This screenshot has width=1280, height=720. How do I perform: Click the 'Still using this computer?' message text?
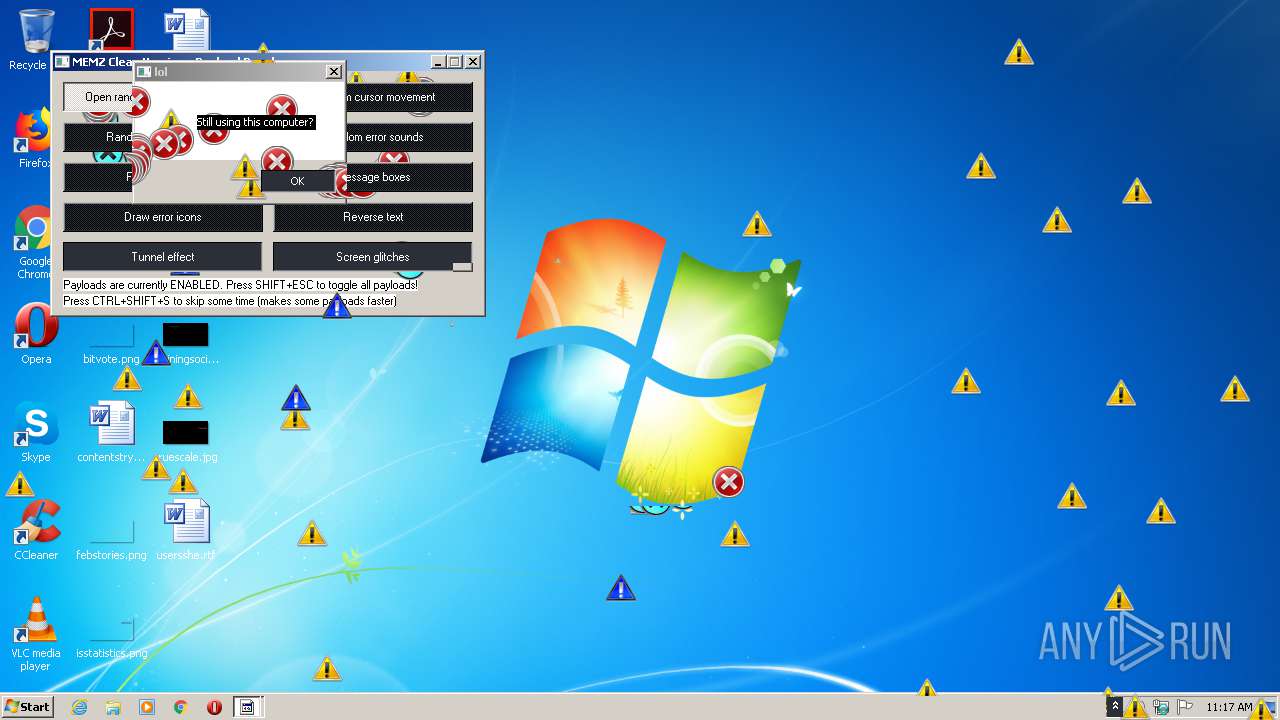point(255,122)
